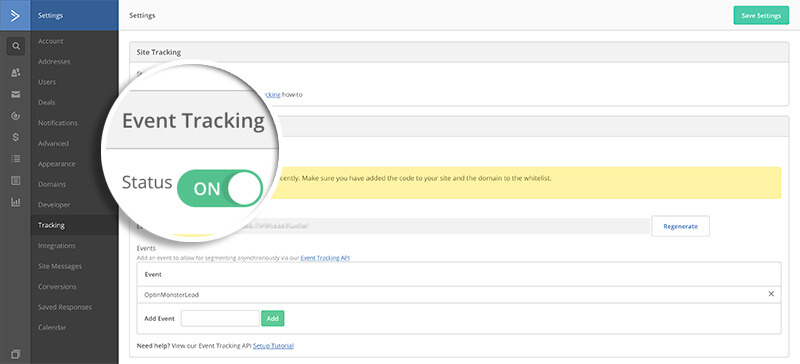Click the ActiveCampaign logo icon
The height and width of the screenshot is (364, 800).
point(15,15)
